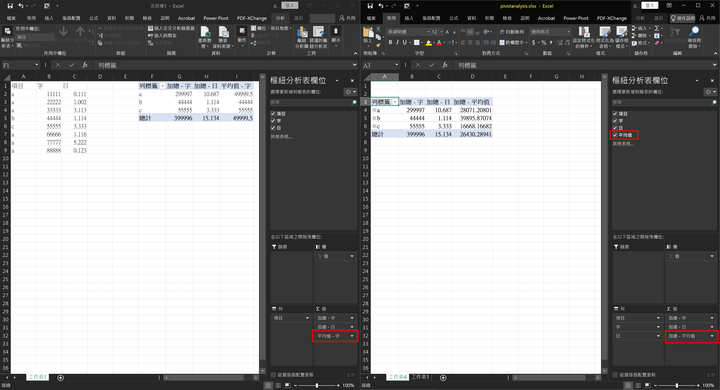Open 項目 row field dropdown in left pane

(307, 318)
